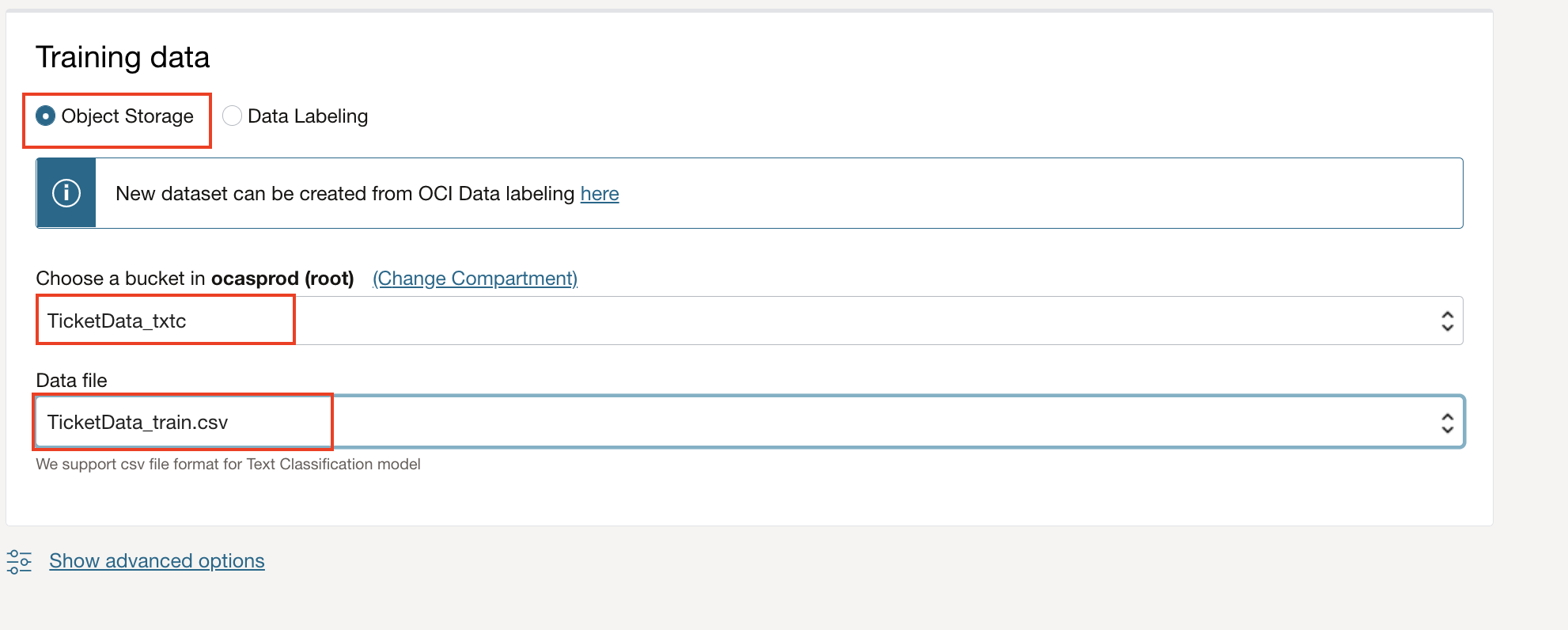Click the bucket dropdown arrows icon
The width and height of the screenshot is (1568, 630).
point(1447,321)
